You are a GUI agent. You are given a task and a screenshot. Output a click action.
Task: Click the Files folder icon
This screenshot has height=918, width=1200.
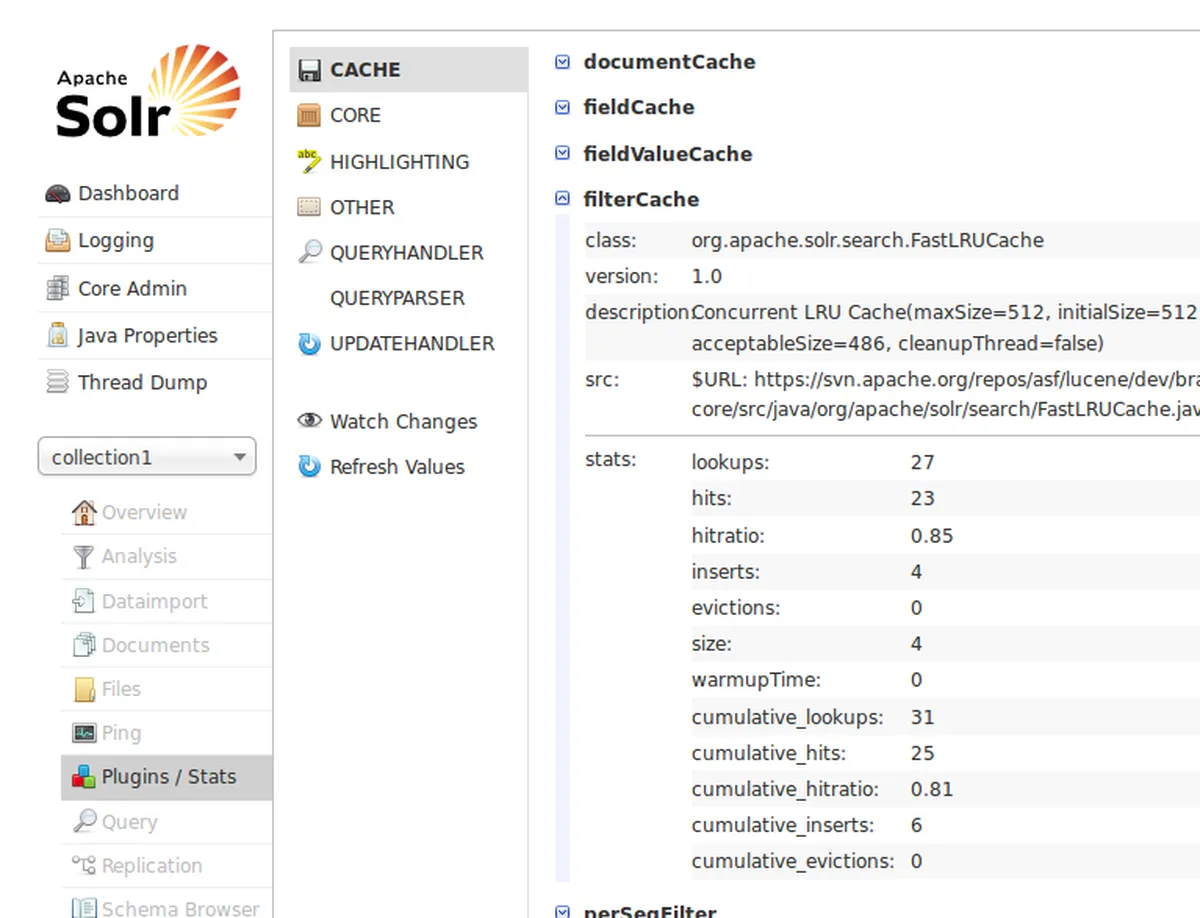(84, 689)
